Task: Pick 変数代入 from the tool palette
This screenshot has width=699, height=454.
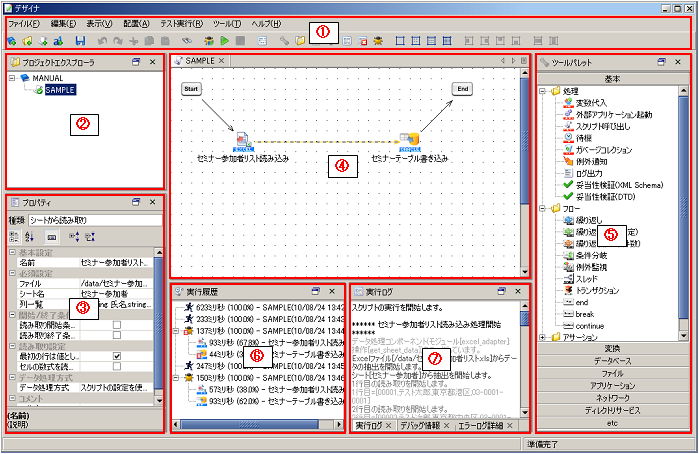Action: click(591, 102)
